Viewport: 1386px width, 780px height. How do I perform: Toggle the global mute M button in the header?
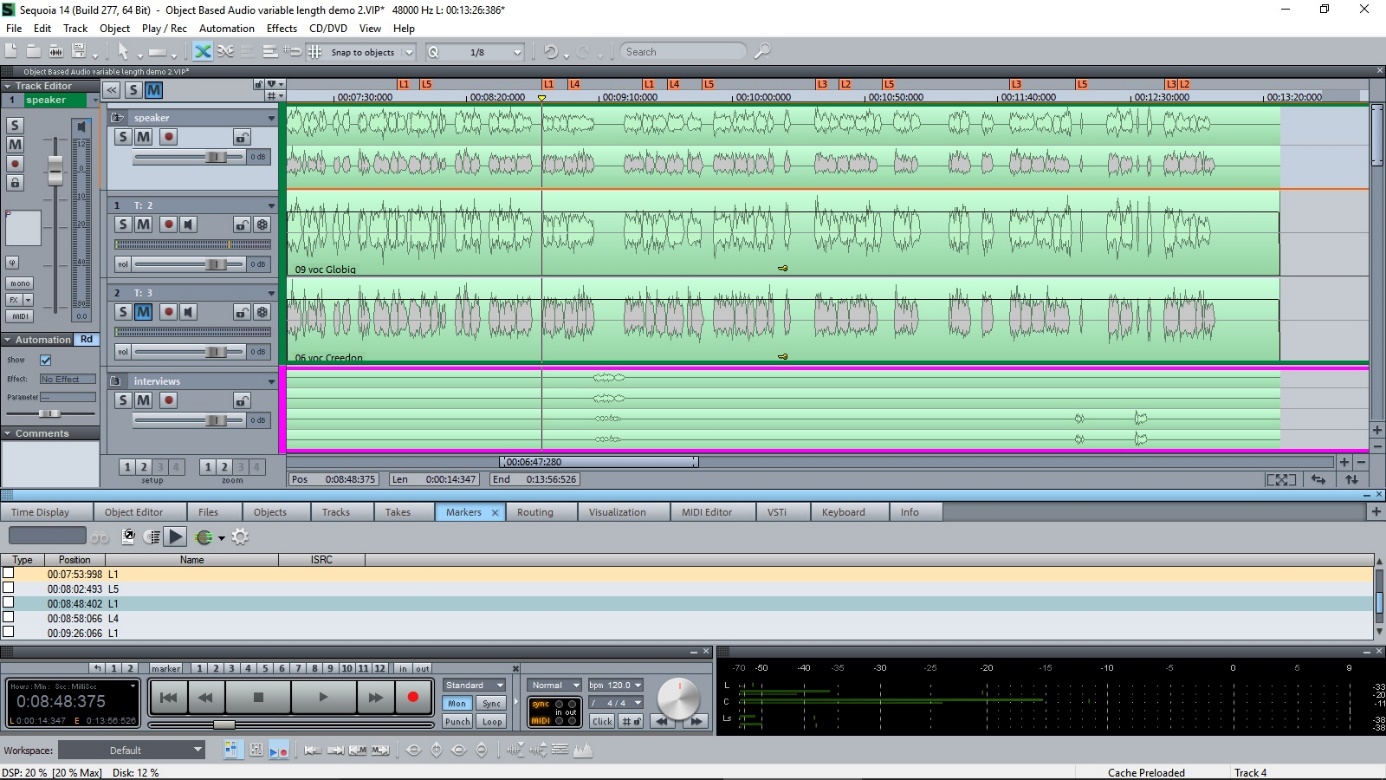pyautogui.click(x=153, y=90)
